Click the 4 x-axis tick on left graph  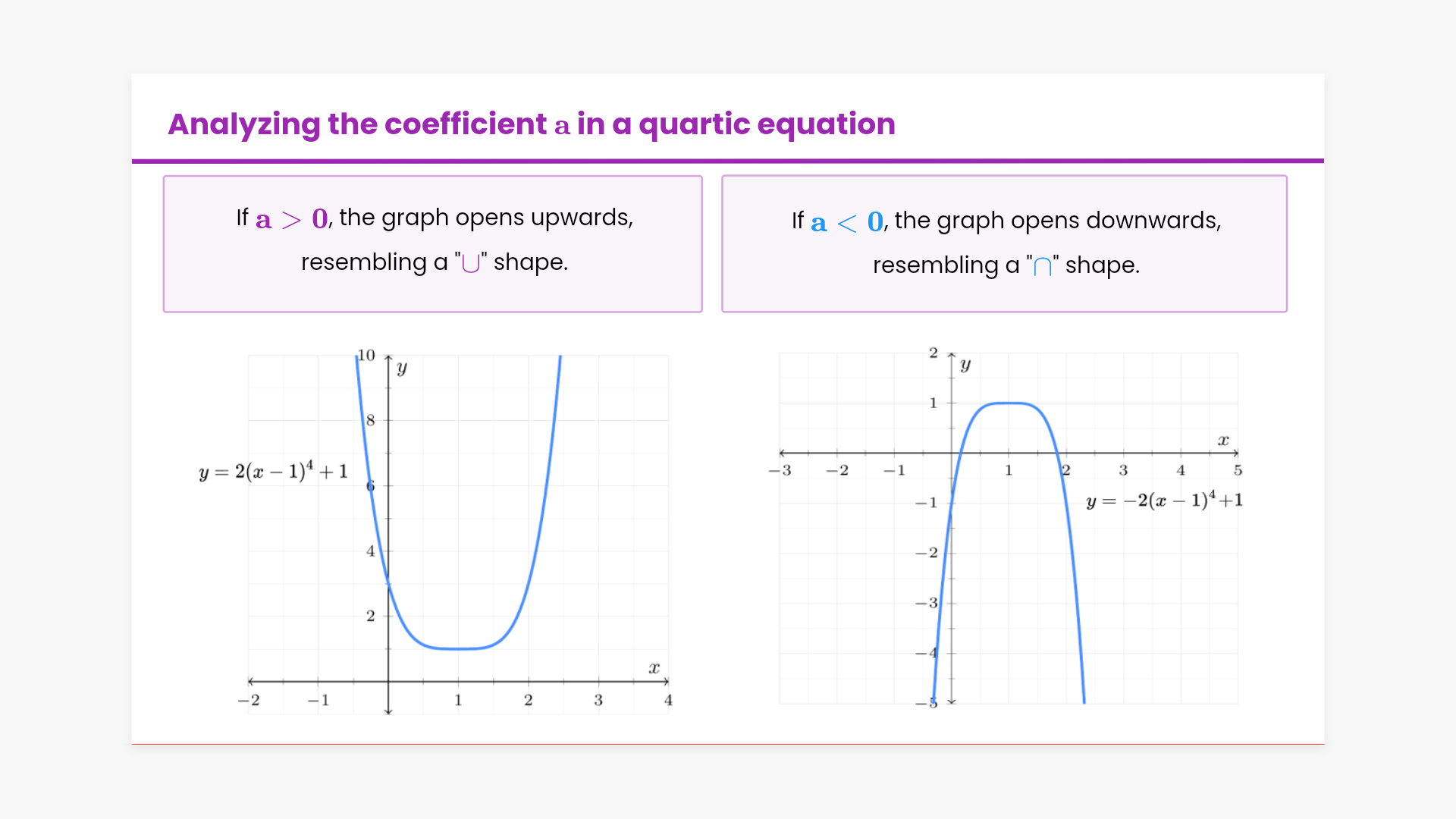(668, 700)
